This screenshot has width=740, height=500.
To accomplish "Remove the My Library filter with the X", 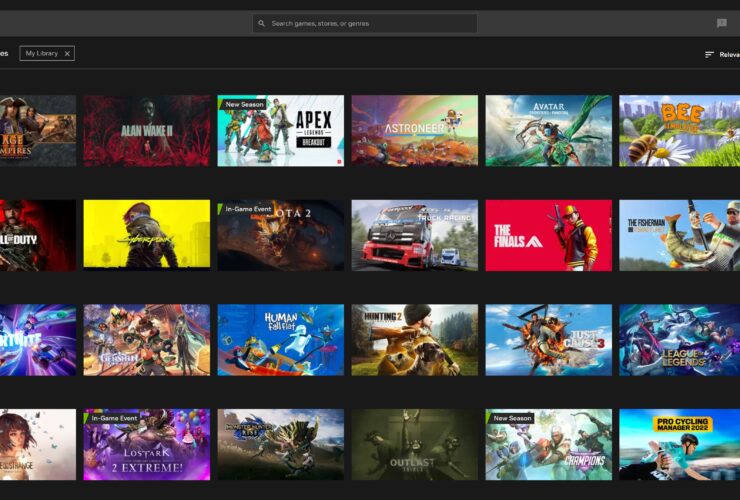I will [x=67, y=53].
